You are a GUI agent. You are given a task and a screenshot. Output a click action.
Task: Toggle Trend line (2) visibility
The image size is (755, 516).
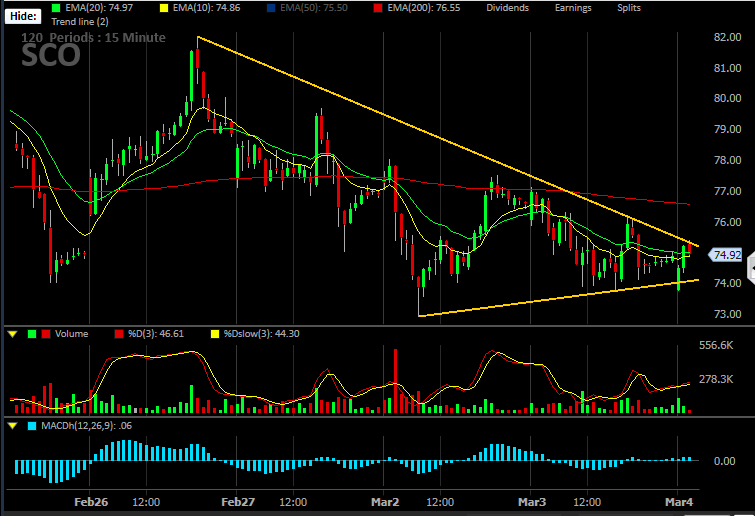tap(80, 22)
